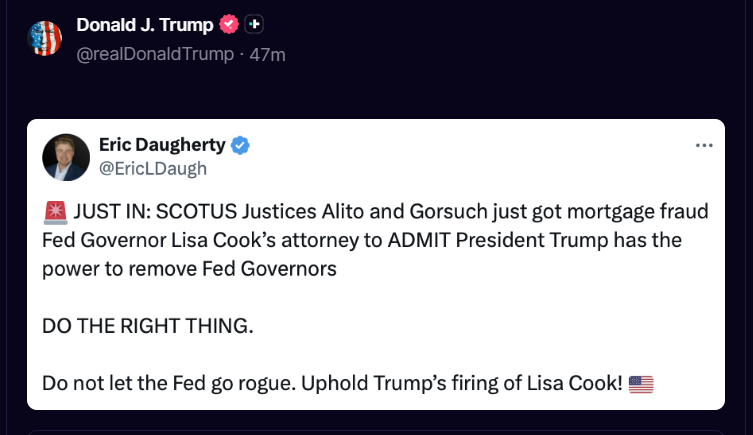Click the plus badge next to Trump's verified badge
This screenshot has height=435, width=753.
click(x=254, y=23)
